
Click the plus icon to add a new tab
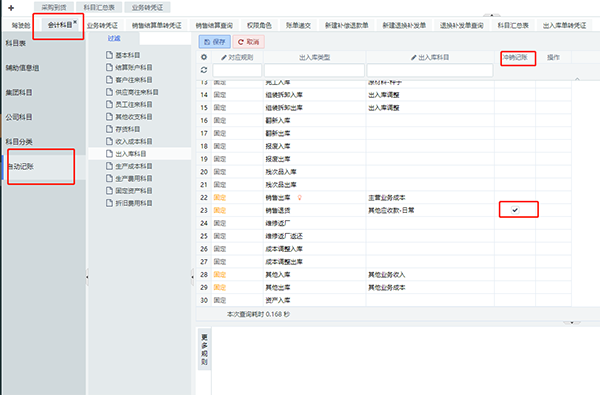pyautogui.click(x=11, y=8)
